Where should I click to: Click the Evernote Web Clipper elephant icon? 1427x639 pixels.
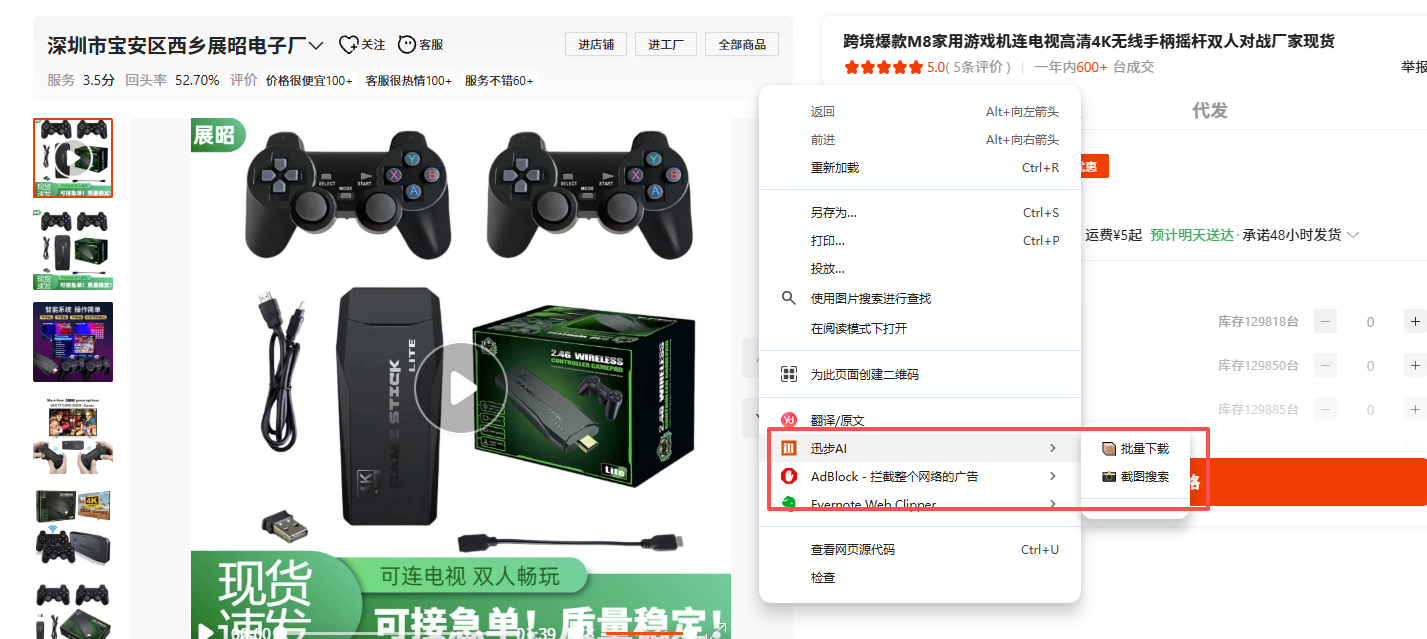pos(788,504)
